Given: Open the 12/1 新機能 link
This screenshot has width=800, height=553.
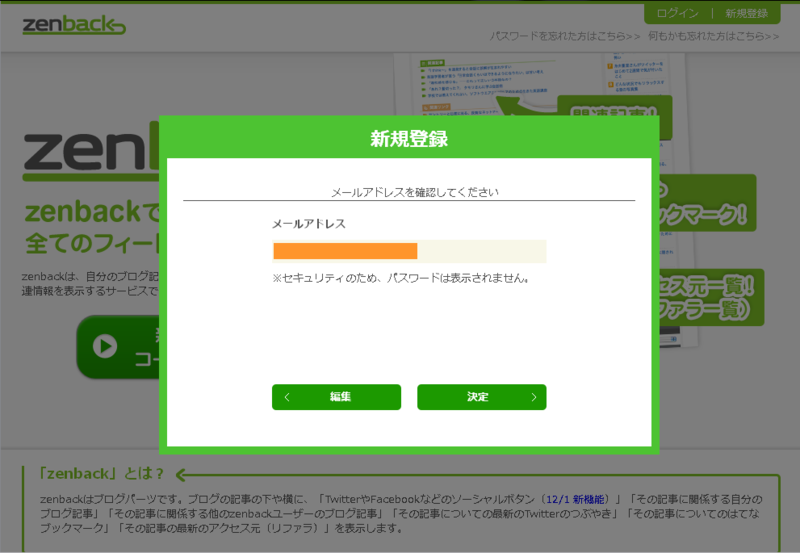Looking at the screenshot, I should click(x=575, y=499).
